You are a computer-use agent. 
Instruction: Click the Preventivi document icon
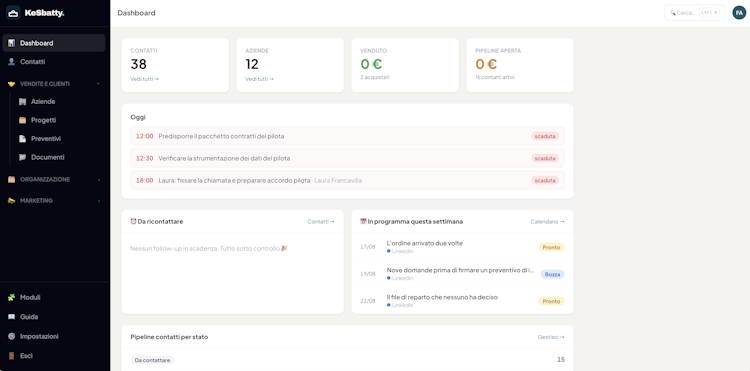(x=22, y=139)
